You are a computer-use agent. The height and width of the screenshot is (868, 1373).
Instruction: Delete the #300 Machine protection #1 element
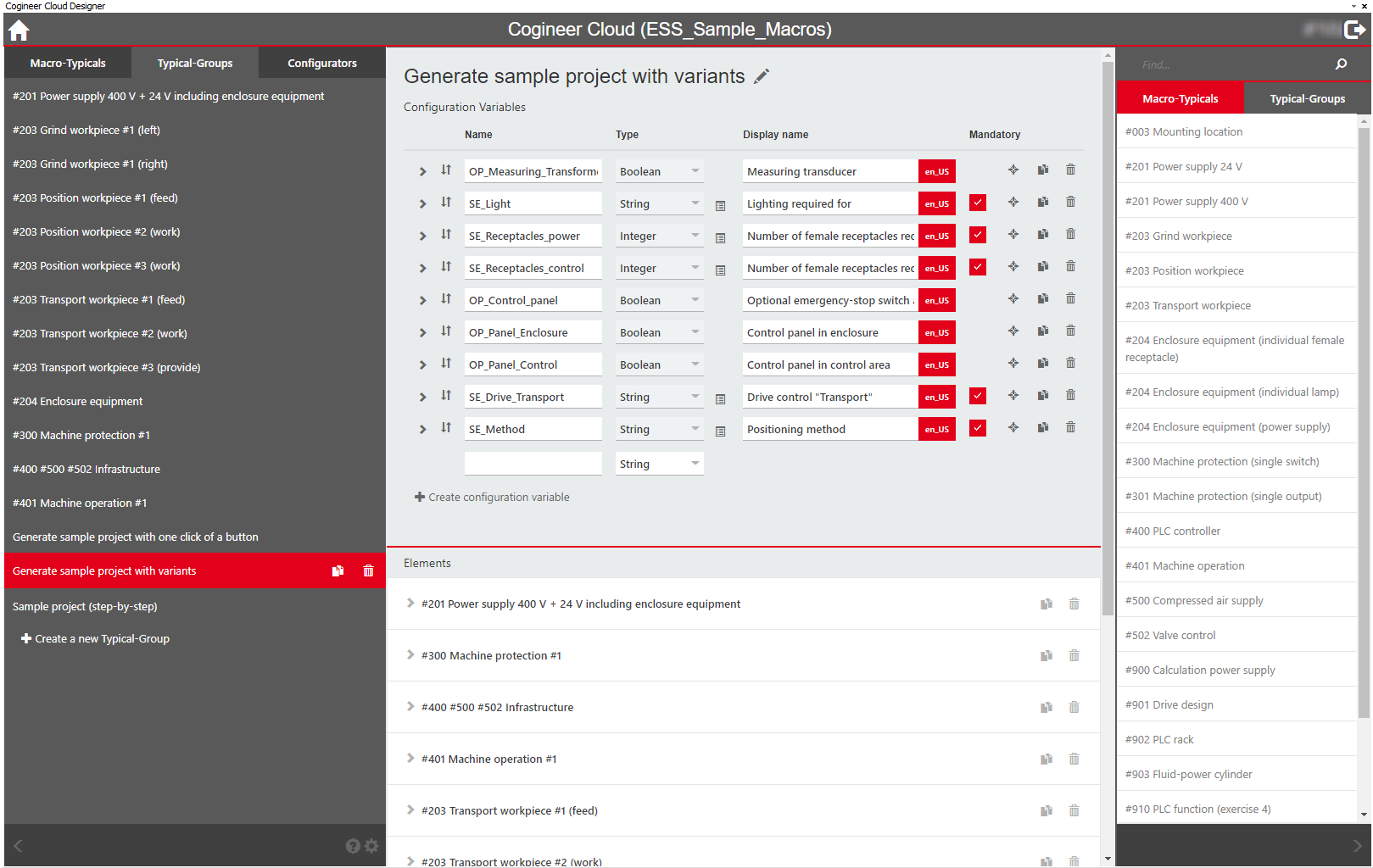1074,656
